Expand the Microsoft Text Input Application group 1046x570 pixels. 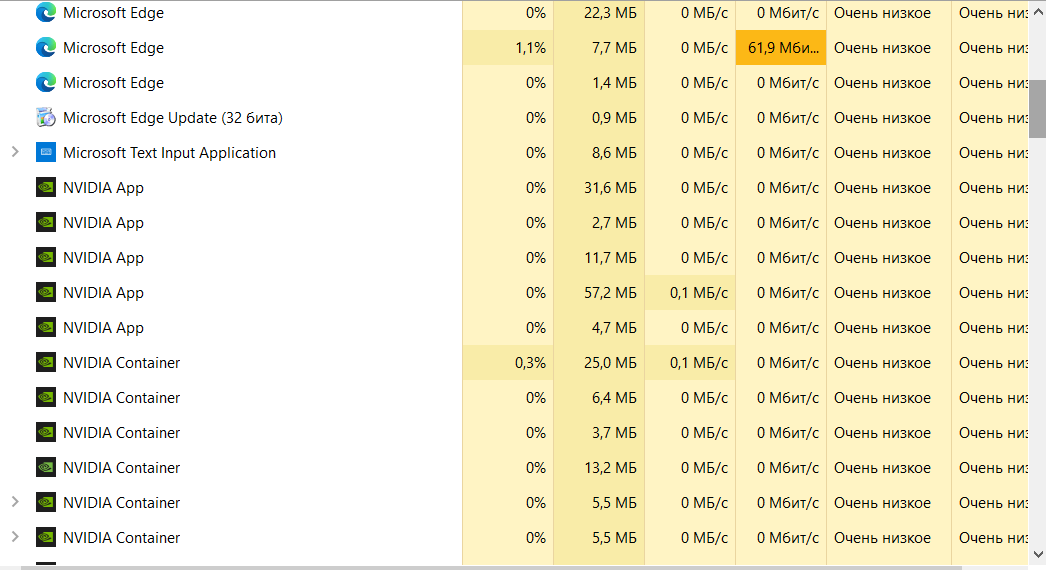coord(14,153)
